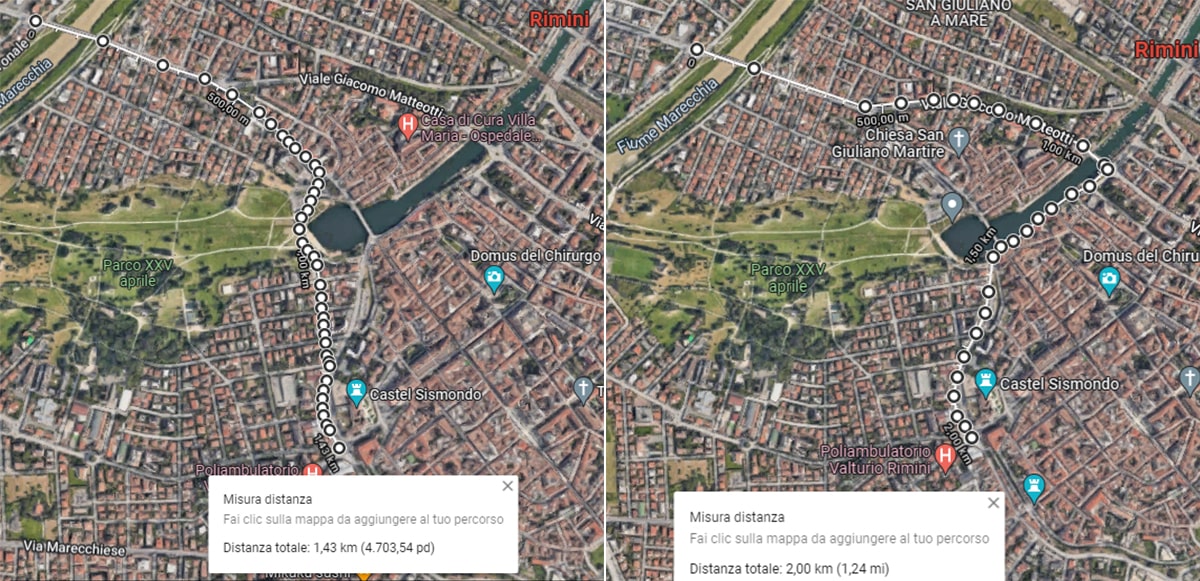Open the Chiesa San Giuliano Martire church pin
Viewport: 1200px width, 581px height.
958,139
